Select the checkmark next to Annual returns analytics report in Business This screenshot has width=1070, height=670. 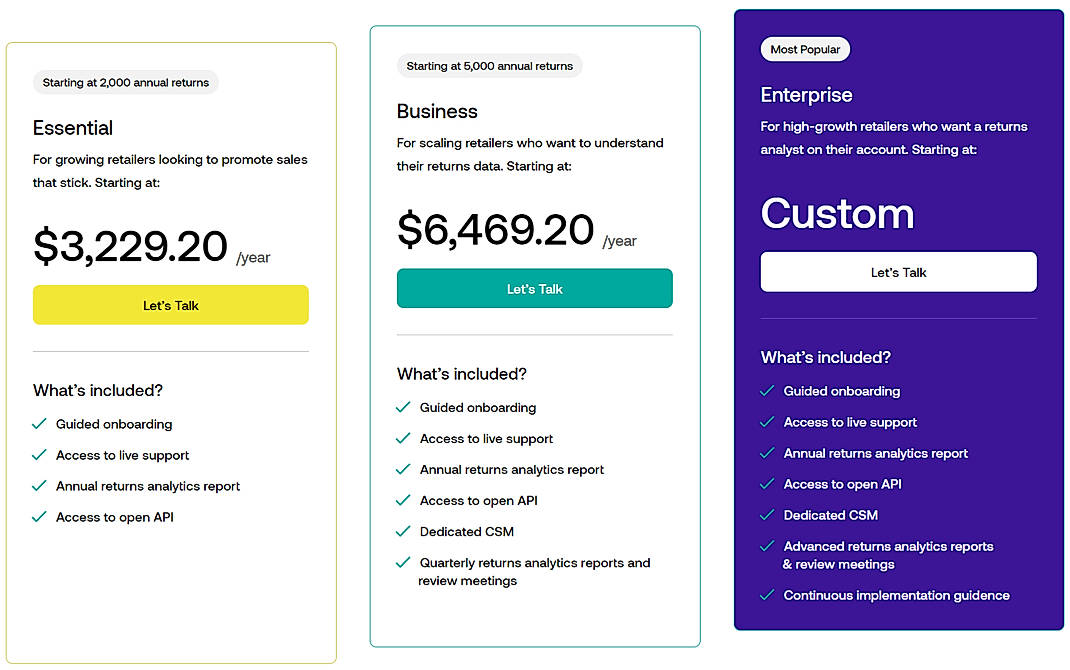(403, 469)
